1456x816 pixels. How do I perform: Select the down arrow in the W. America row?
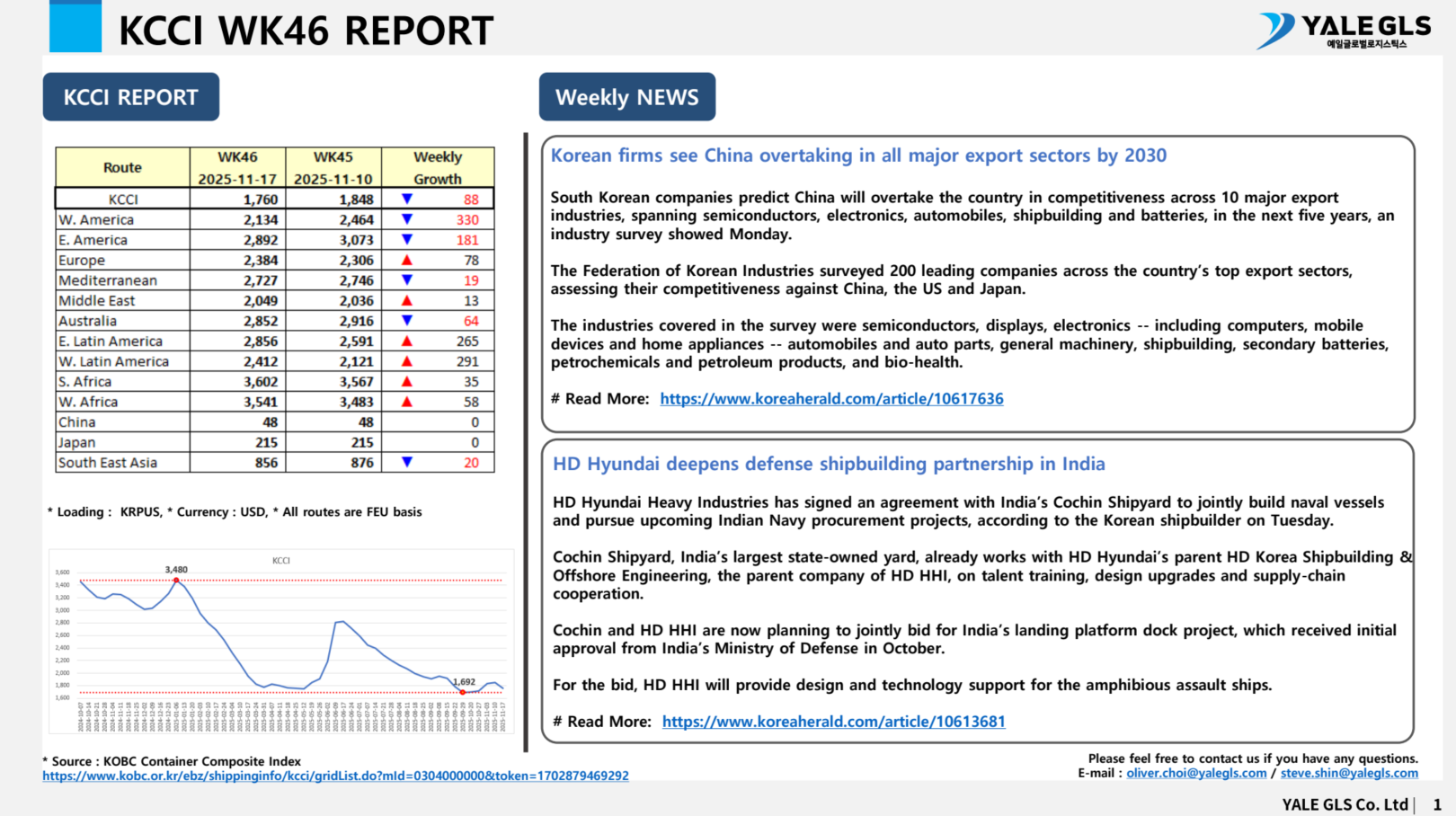[407, 219]
